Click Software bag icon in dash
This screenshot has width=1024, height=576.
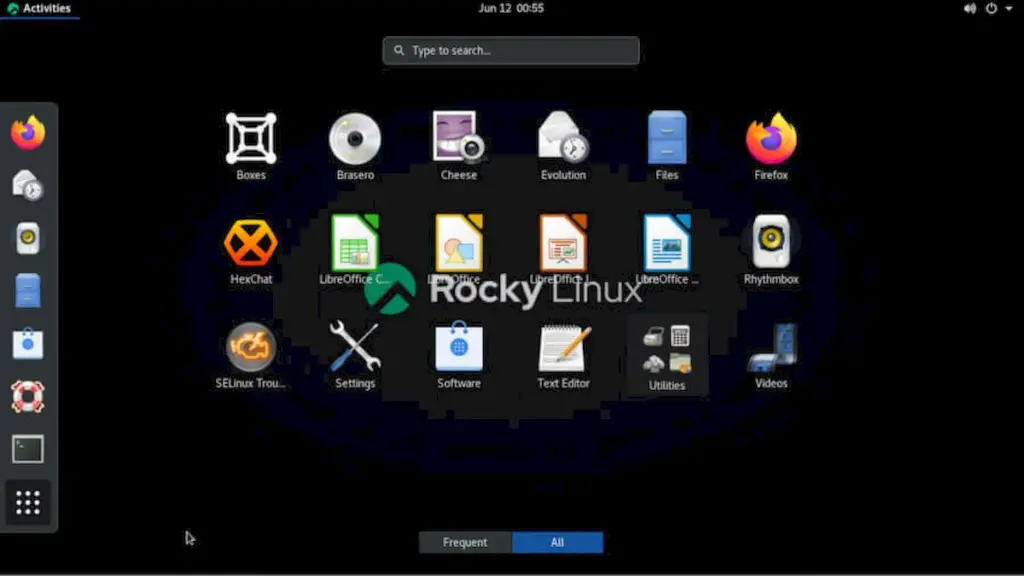point(27,344)
